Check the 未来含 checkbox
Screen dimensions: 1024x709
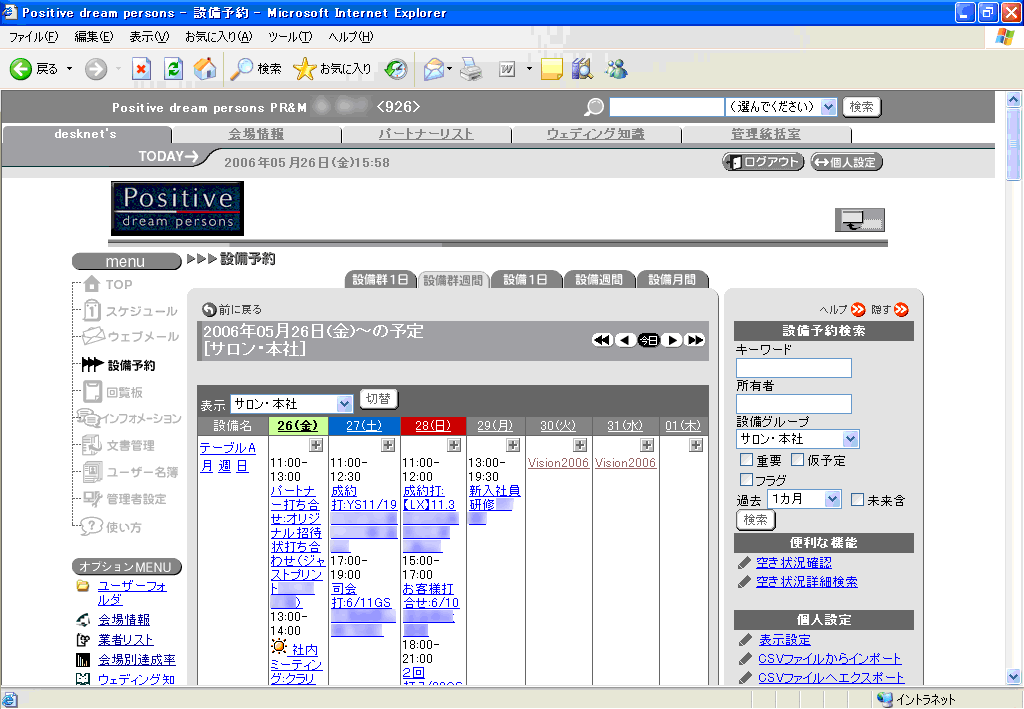857,499
